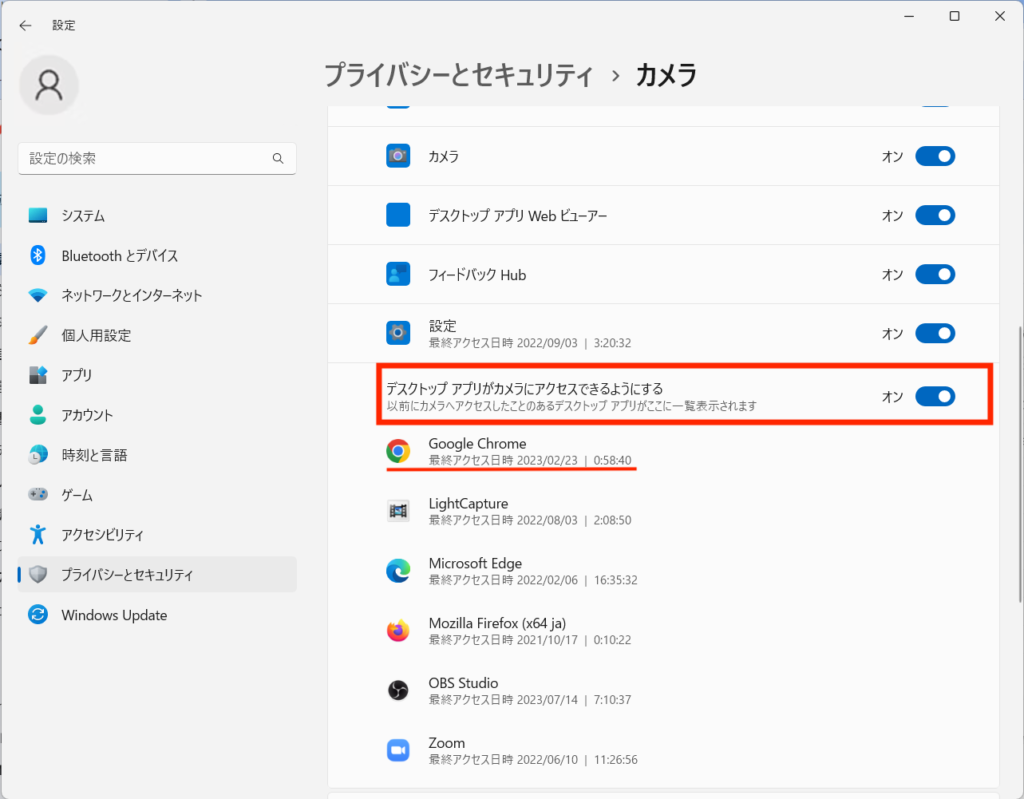
Task: Turn off desktop apps camera access toggle
Action: 935,397
